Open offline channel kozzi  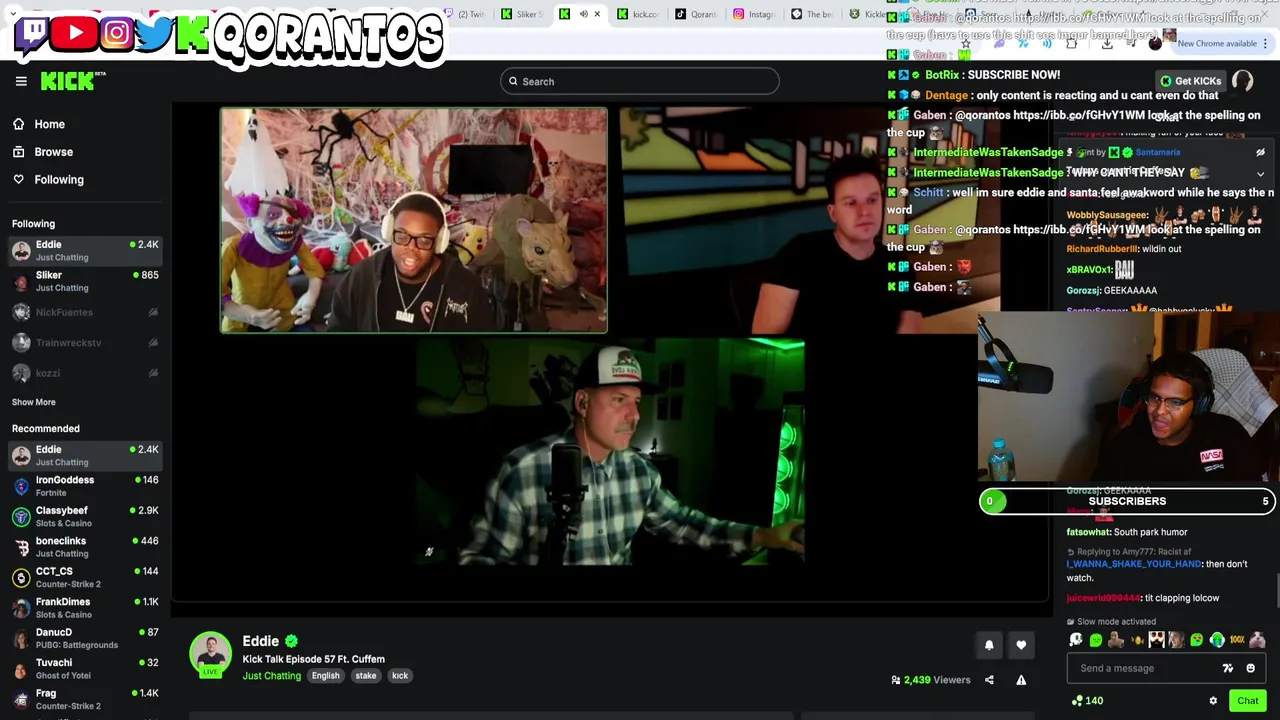click(85, 373)
